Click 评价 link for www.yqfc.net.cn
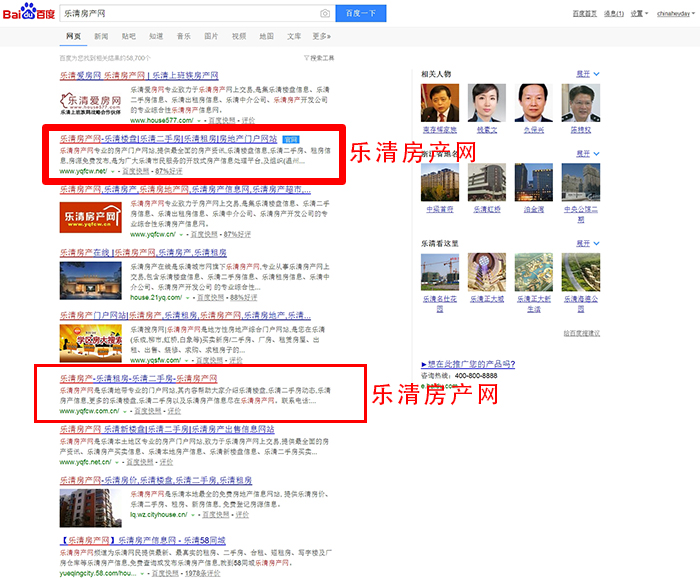700x578 pixels. [x=166, y=462]
